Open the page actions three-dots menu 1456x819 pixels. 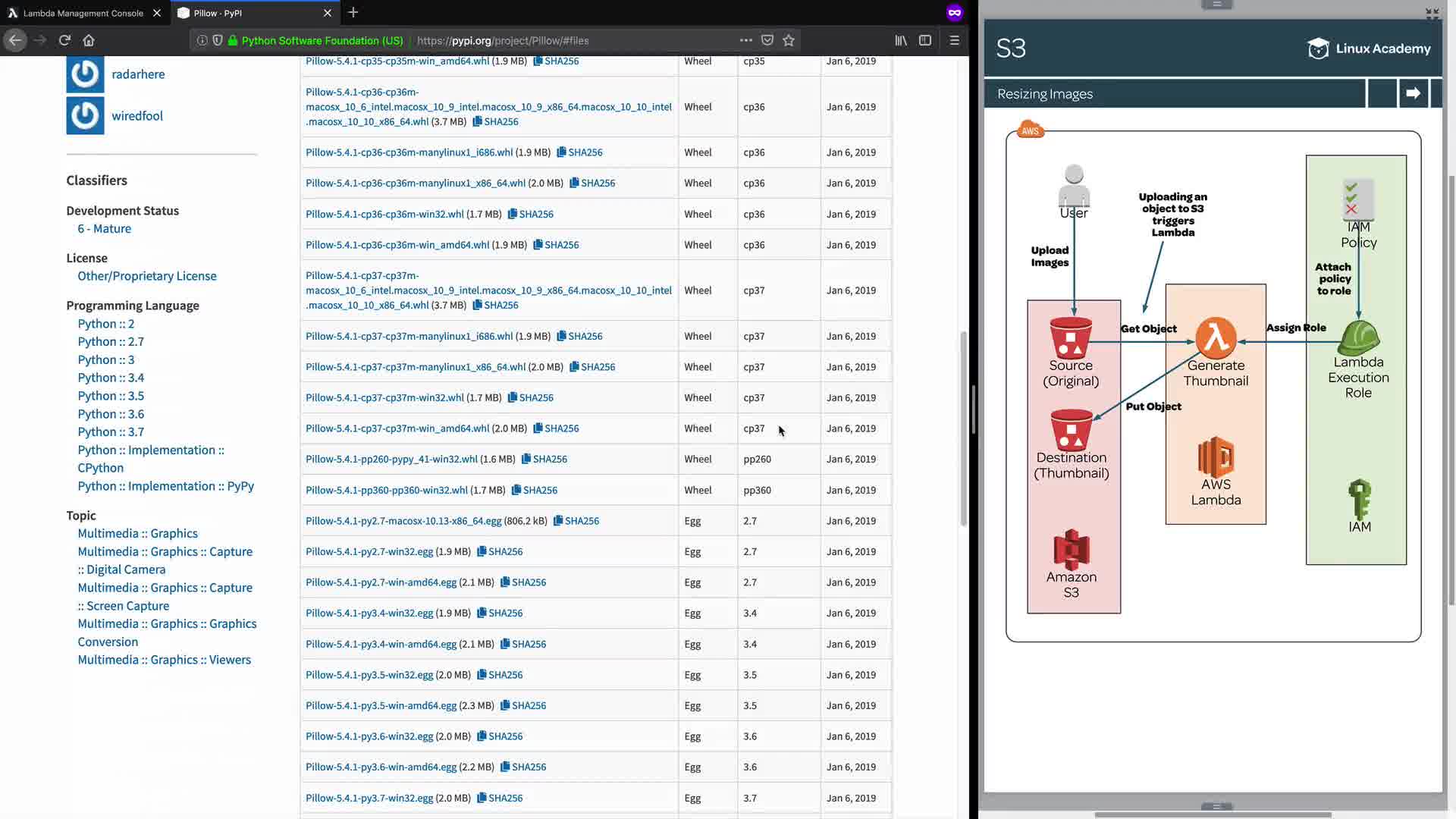pos(746,40)
